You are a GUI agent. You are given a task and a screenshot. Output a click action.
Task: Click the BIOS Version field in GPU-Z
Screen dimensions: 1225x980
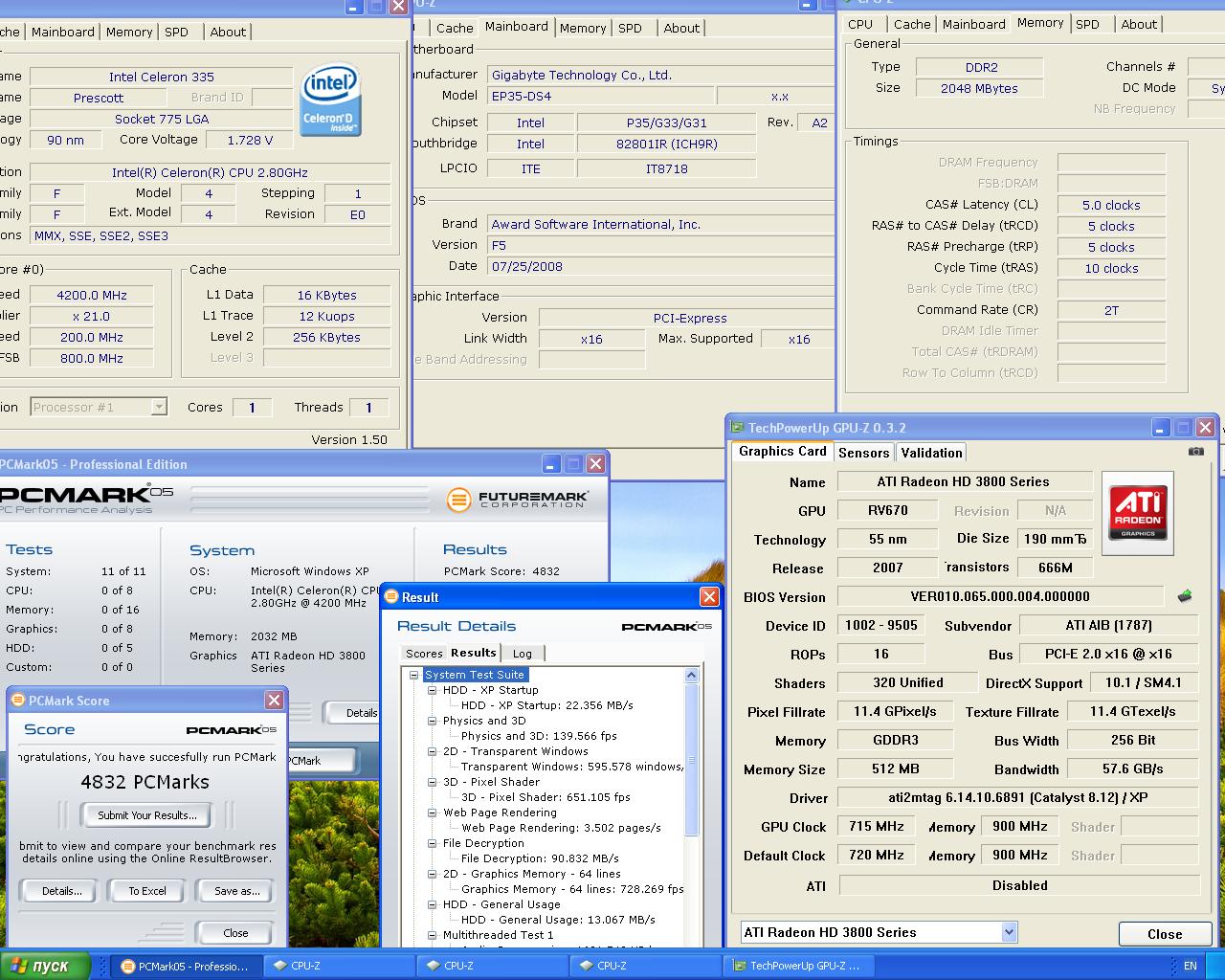point(1000,596)
